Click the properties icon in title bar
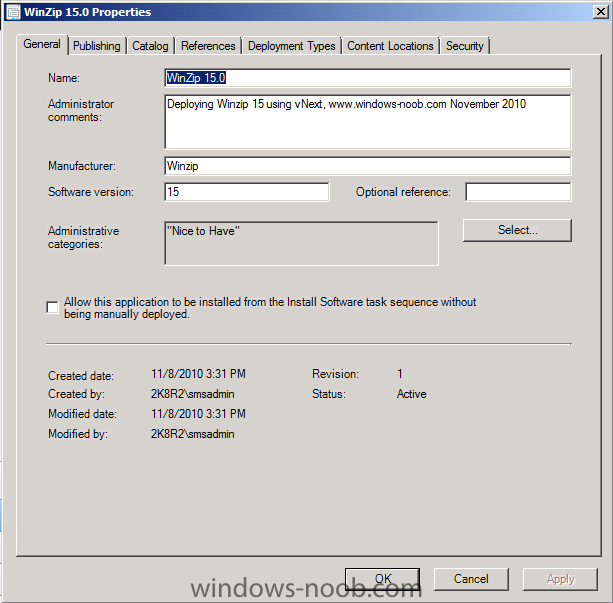 coord(13,12)
